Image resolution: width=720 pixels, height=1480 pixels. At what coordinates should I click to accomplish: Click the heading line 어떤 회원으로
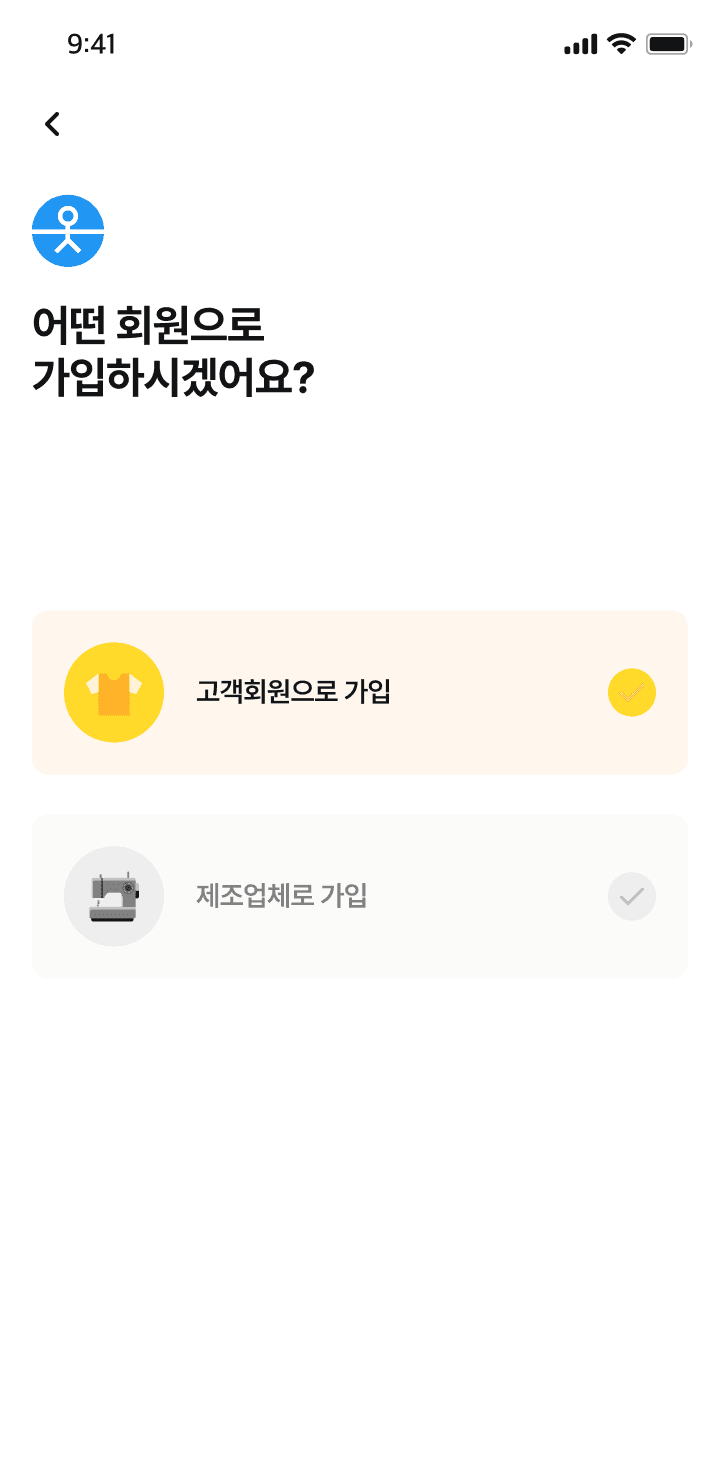coord(147,325)
